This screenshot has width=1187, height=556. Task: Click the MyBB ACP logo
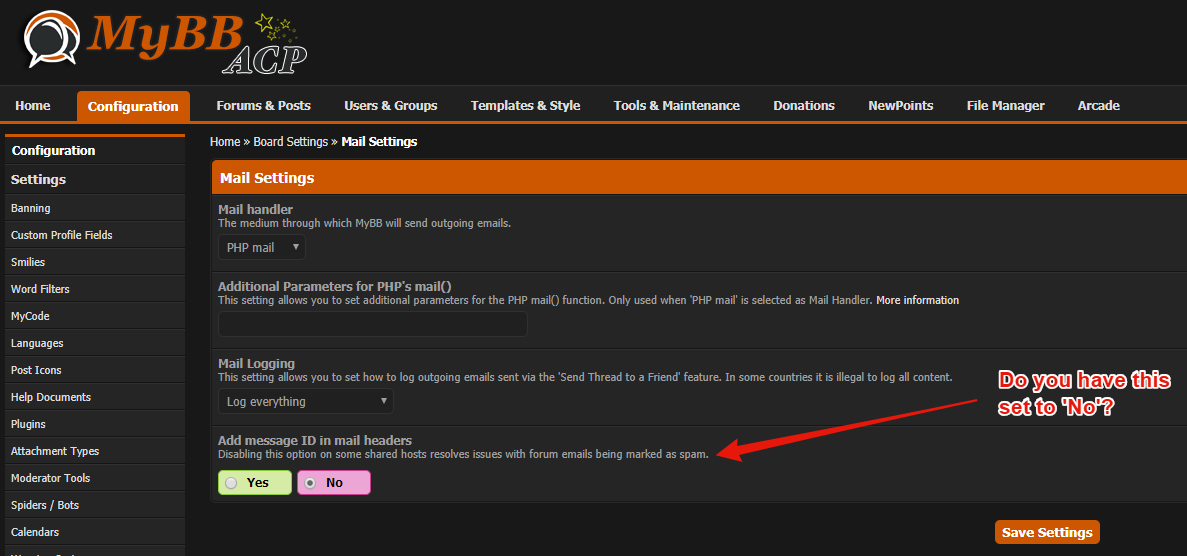(x=165, y=42)
